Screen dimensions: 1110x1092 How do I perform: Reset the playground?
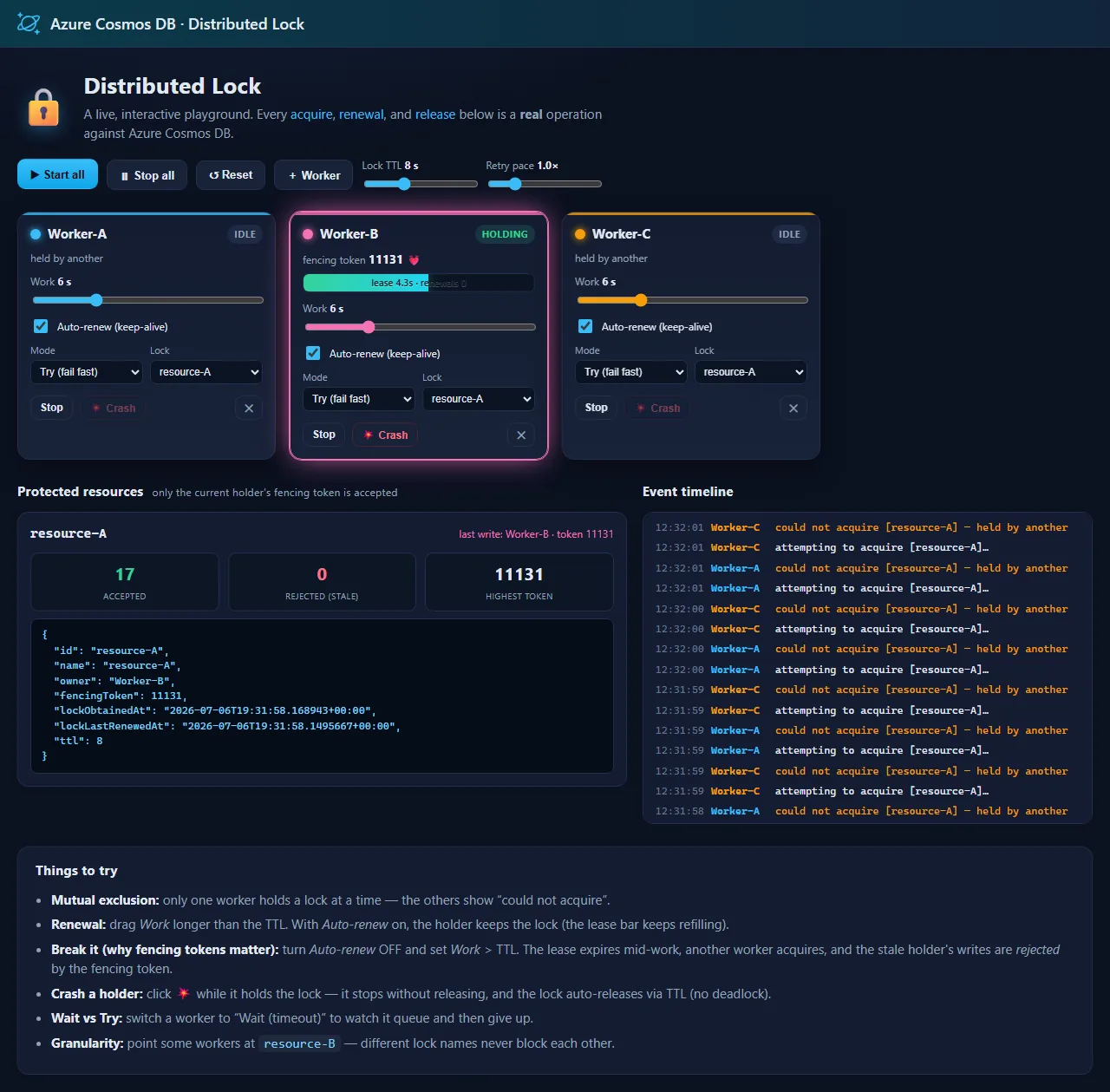tap(231, 175)
